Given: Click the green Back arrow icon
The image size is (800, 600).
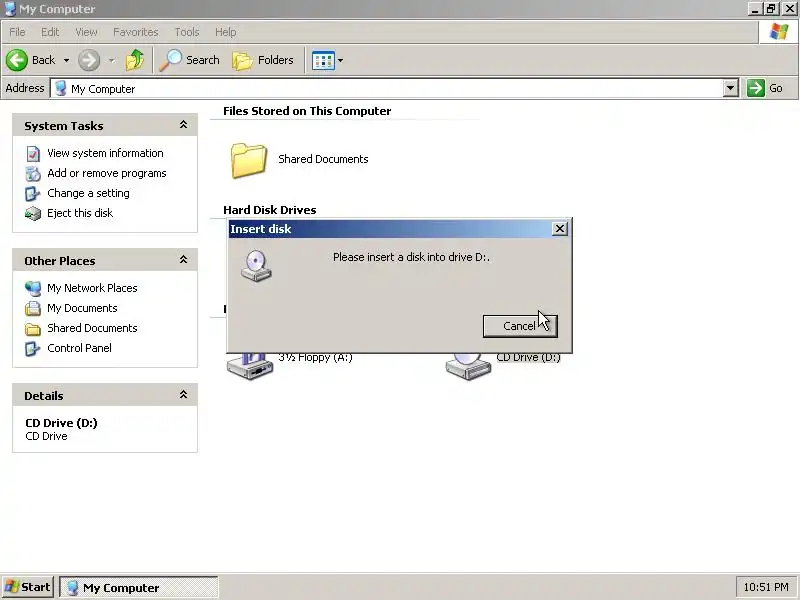Looking at the screenshot, I should coord(17,60).
